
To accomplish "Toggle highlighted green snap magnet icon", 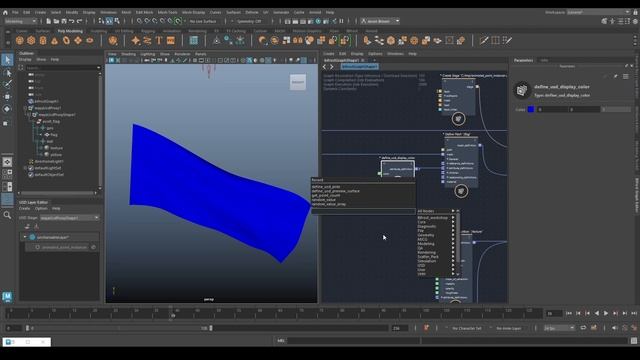I will (178, 21).
